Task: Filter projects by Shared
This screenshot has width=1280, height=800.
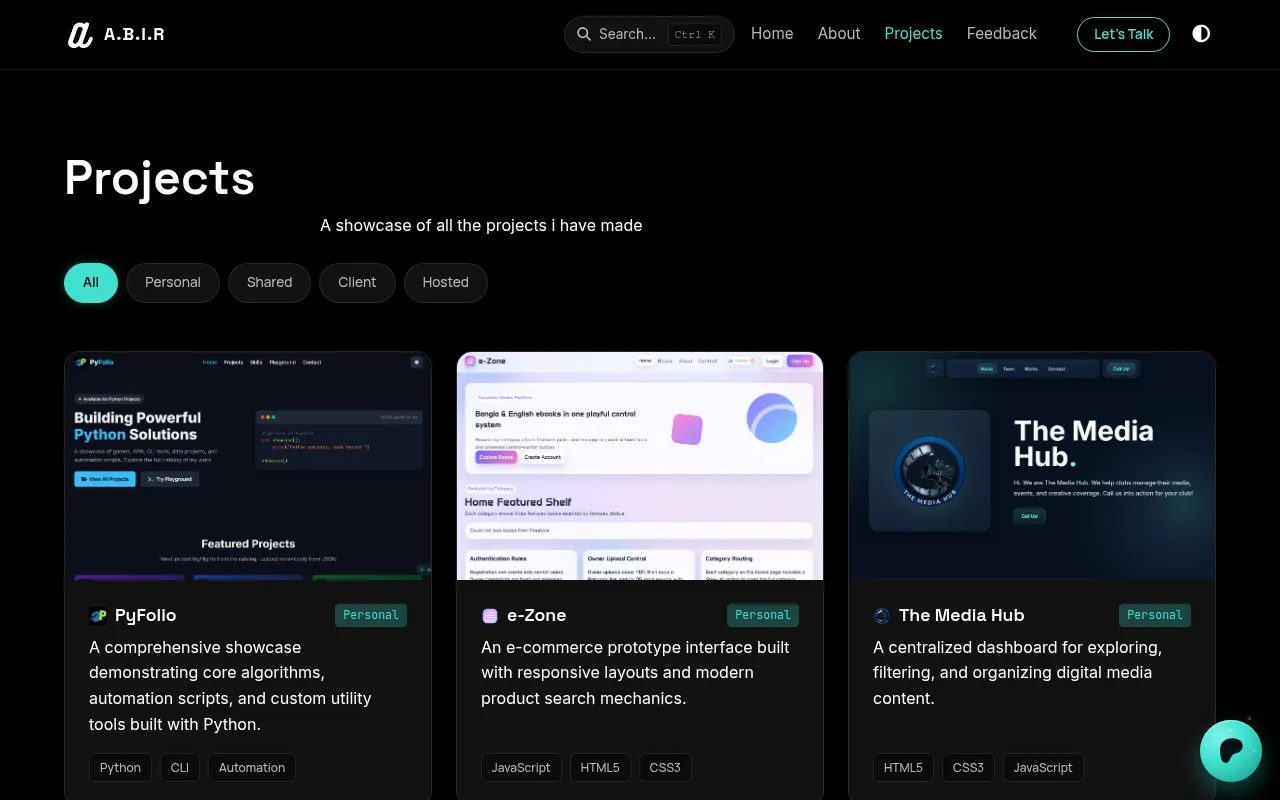Action: click(270, 283)
